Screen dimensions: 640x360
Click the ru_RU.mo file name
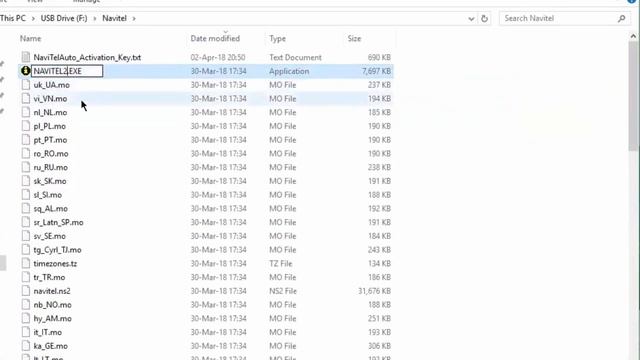(x=51, y=167)
